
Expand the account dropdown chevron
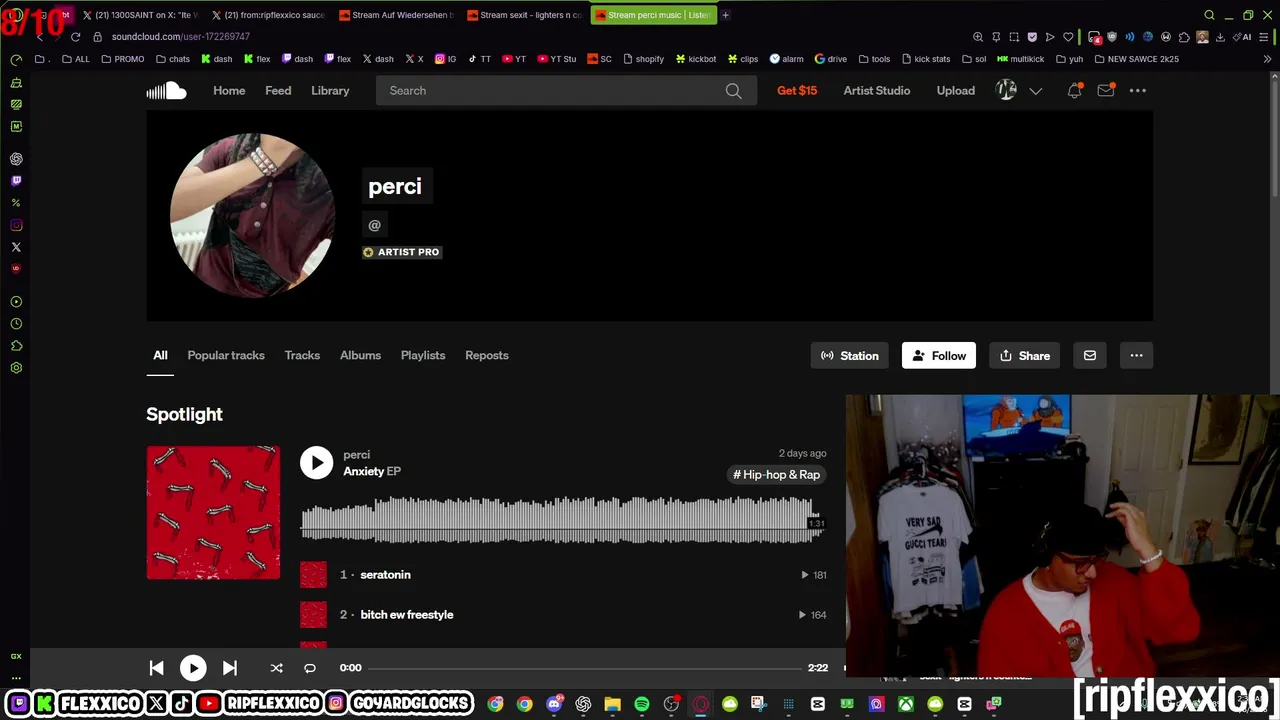(1036, 91)
